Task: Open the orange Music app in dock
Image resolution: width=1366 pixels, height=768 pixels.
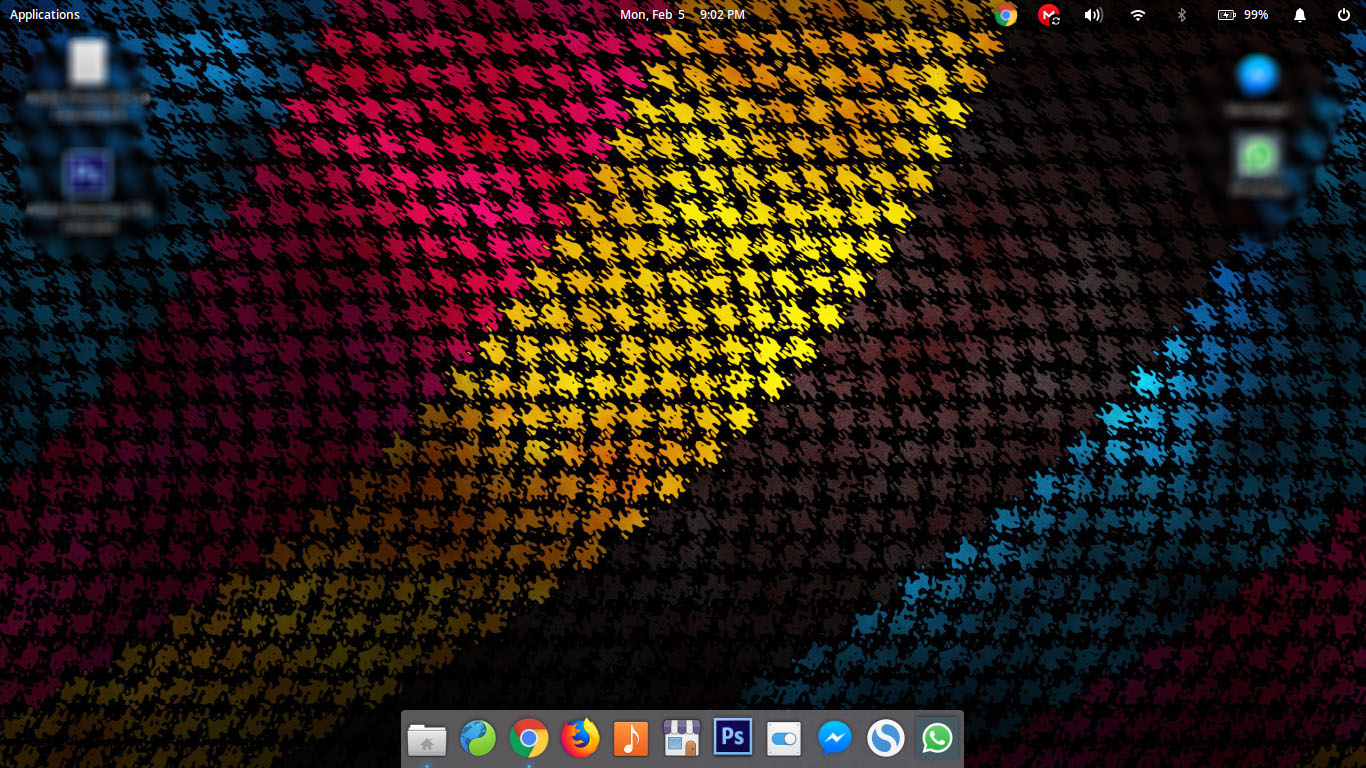Action: (x=631, y=739)
